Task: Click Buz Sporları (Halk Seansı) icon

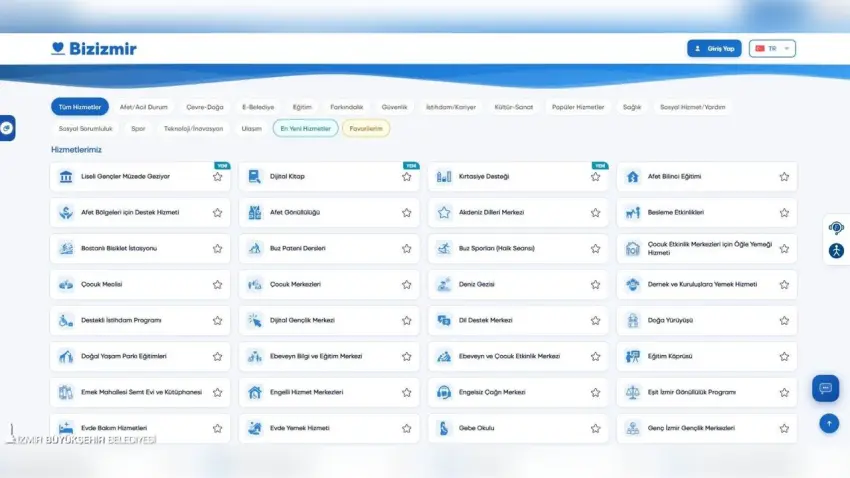Action: (443, 248)
